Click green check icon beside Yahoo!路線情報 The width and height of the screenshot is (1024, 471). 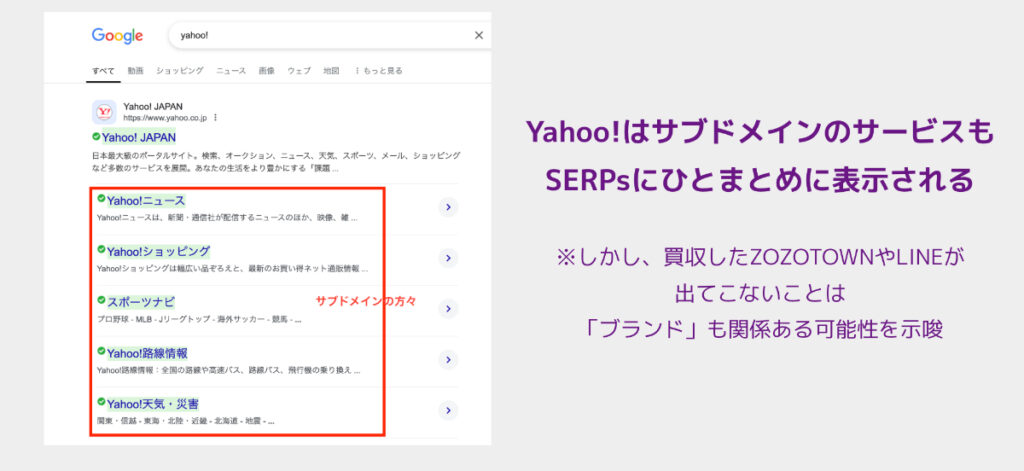point(101,351)
